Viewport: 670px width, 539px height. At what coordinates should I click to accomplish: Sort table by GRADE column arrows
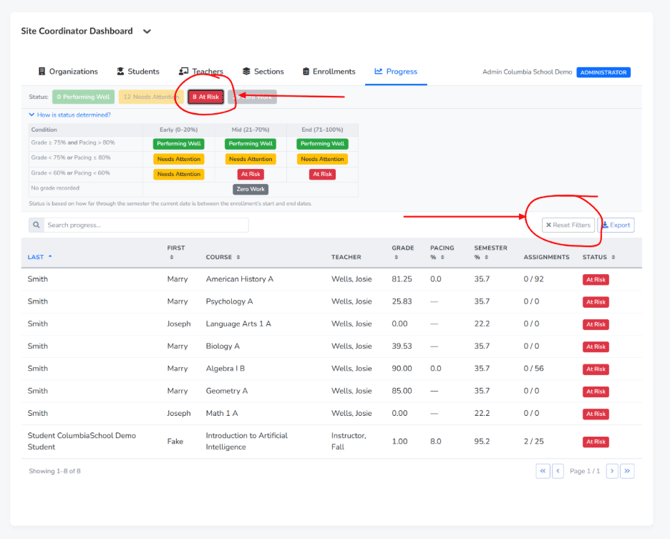coord(396,257)
